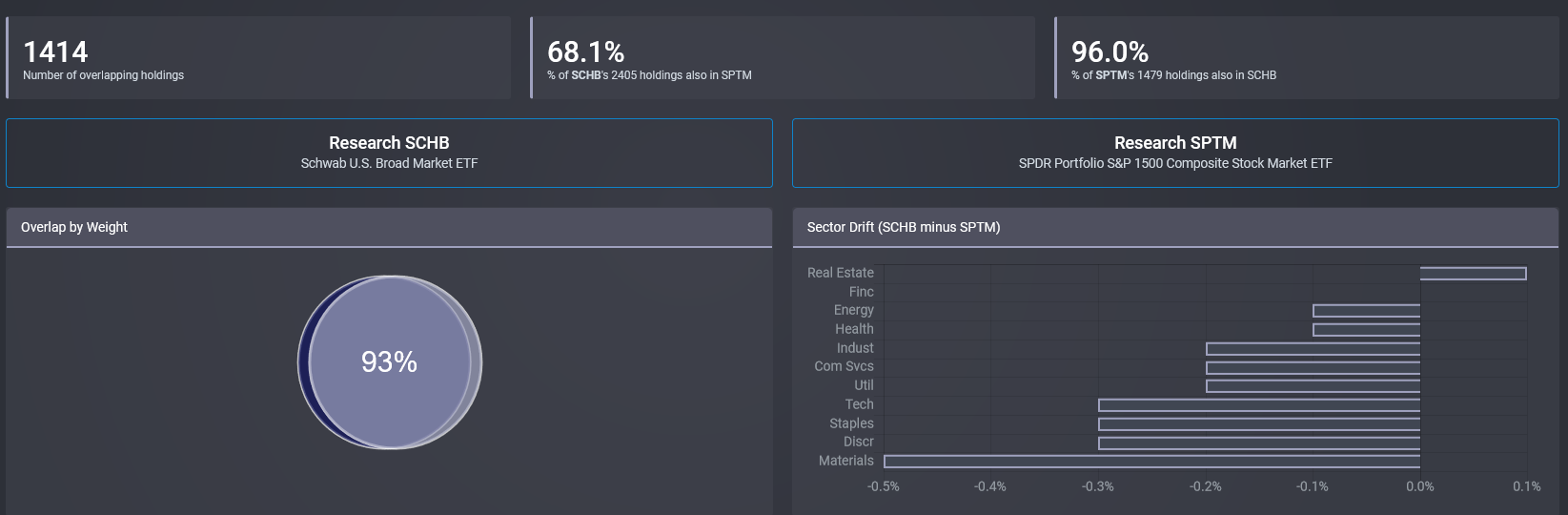
Task: Click the Discr sector bar
Action: (1259, 443)
